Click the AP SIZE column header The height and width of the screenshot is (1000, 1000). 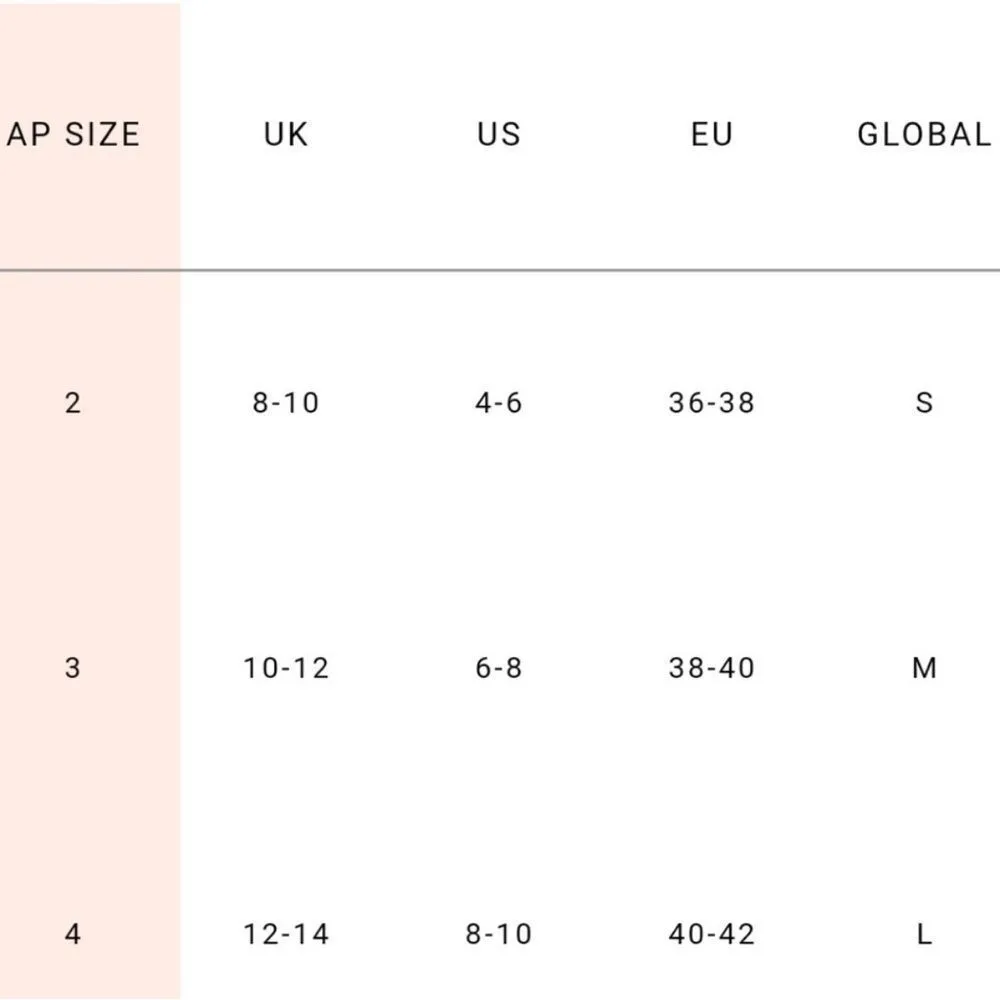(x=73, y=134)
